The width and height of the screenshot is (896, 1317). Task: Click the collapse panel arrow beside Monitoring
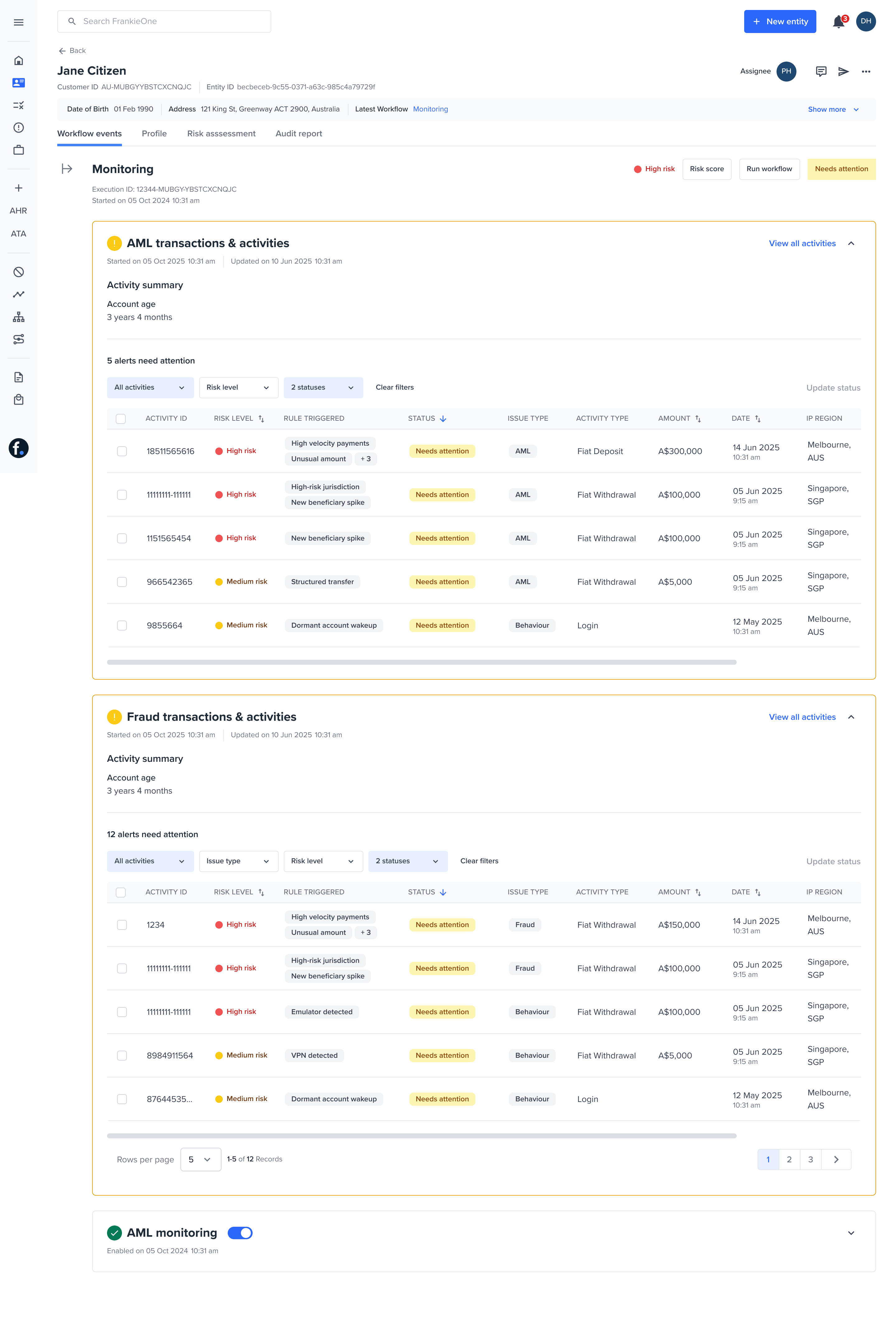tap(67, 169)
